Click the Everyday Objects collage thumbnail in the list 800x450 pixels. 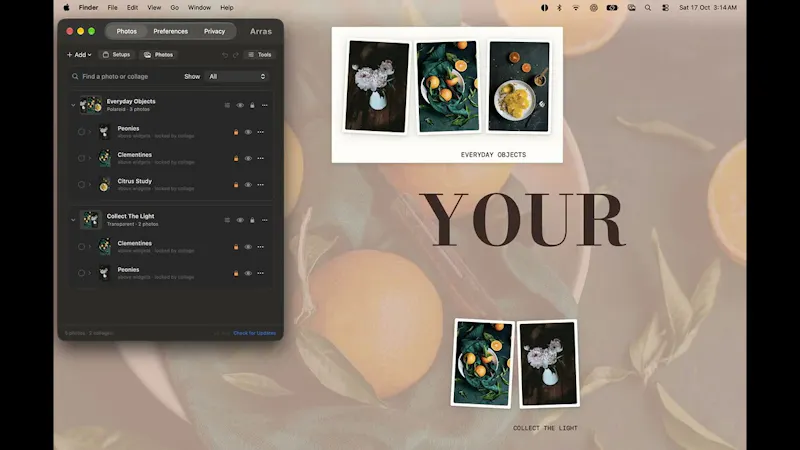tap(91, 105)
